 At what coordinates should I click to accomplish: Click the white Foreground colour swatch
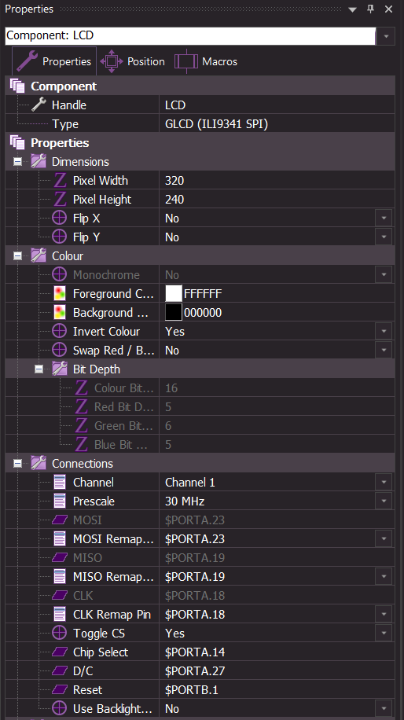click(x=174, y=293)
